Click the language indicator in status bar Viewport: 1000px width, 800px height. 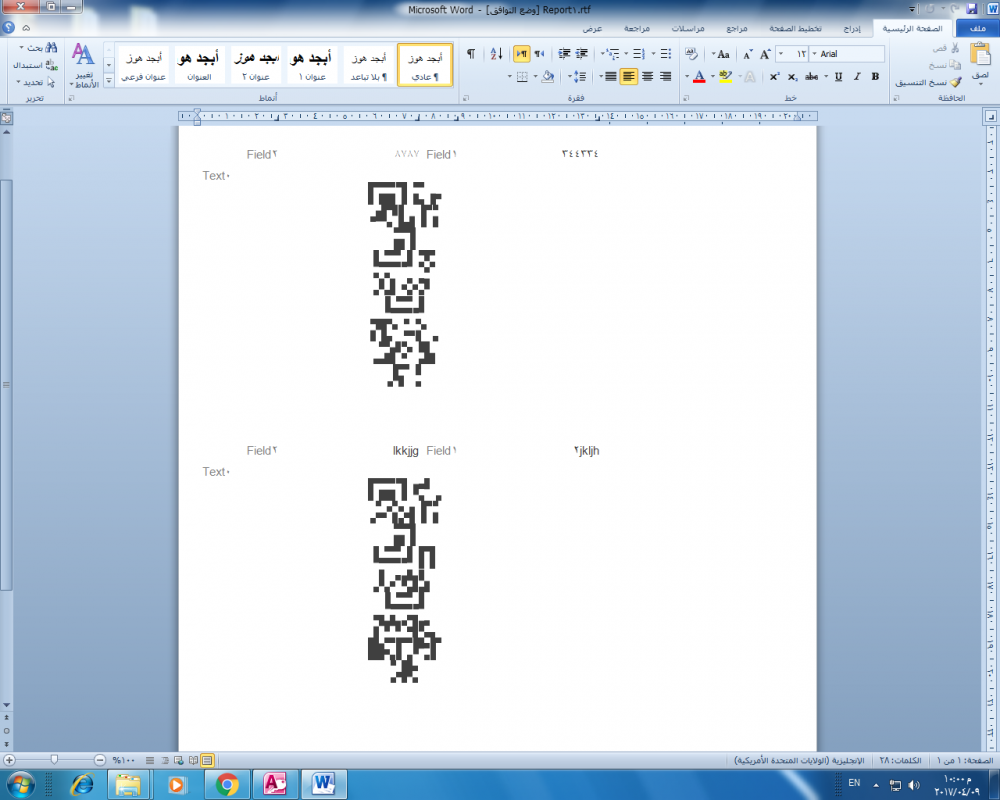point(799,760)
